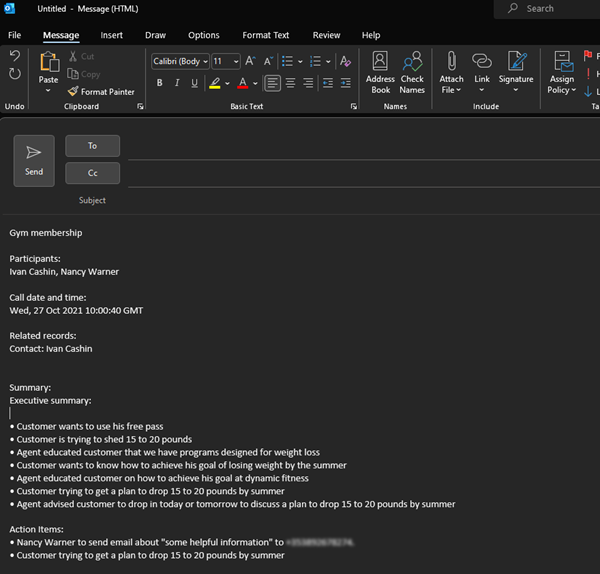Viewport: 600px width, 574px height.
Task: Click 'Ivan Cashin, Nancy Warner' line
Action: (x=64, y=272)
